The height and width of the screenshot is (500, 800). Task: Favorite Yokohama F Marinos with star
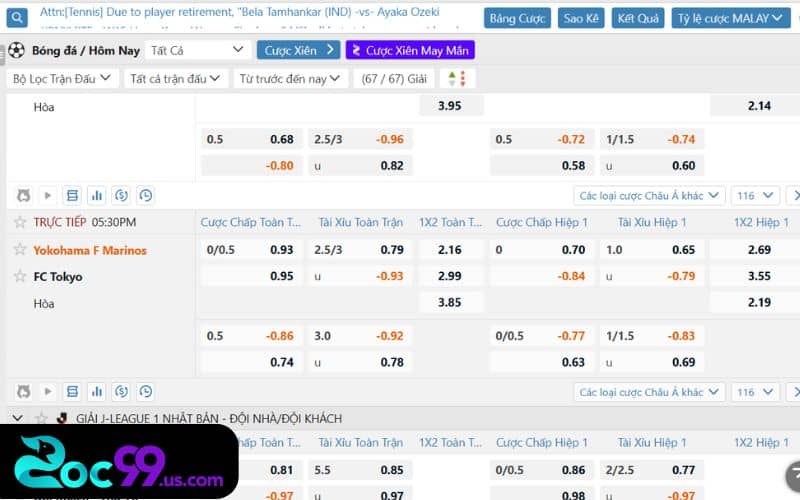coord(18,250)
